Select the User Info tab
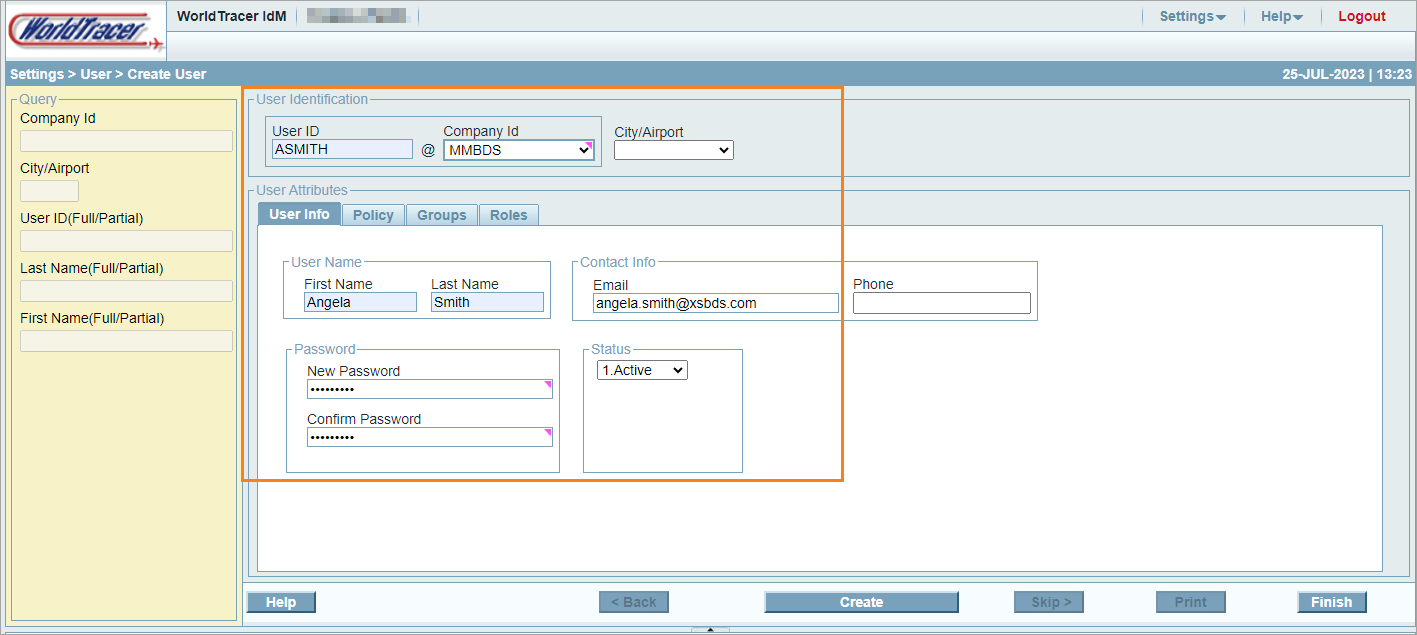 coord(299,215)
